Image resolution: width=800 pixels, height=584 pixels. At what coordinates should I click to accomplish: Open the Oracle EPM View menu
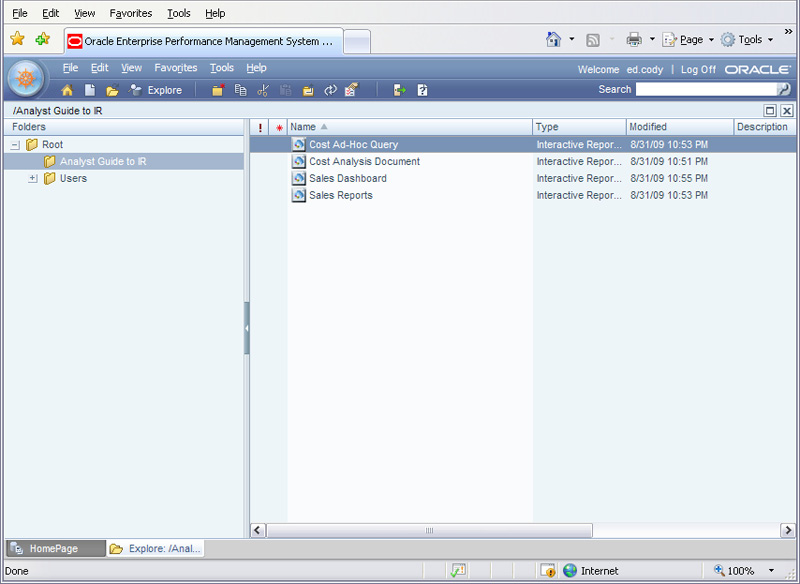[131, 68]
